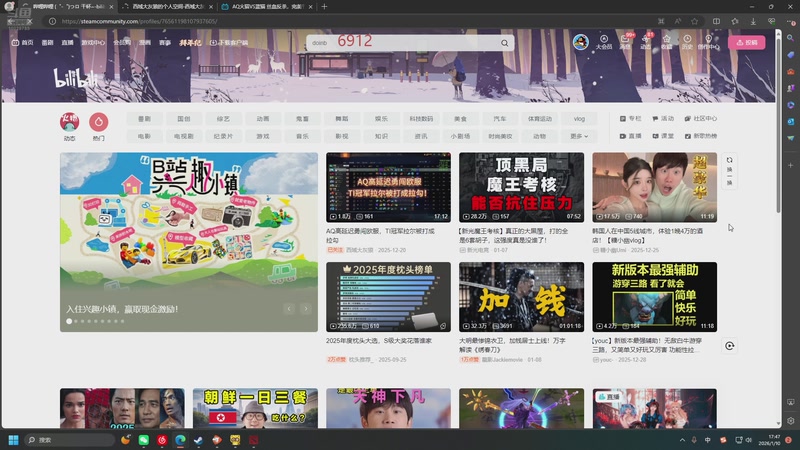Select the 纪录片 category chip
Viewport: 800px width, 450px height.
[223, 136]
